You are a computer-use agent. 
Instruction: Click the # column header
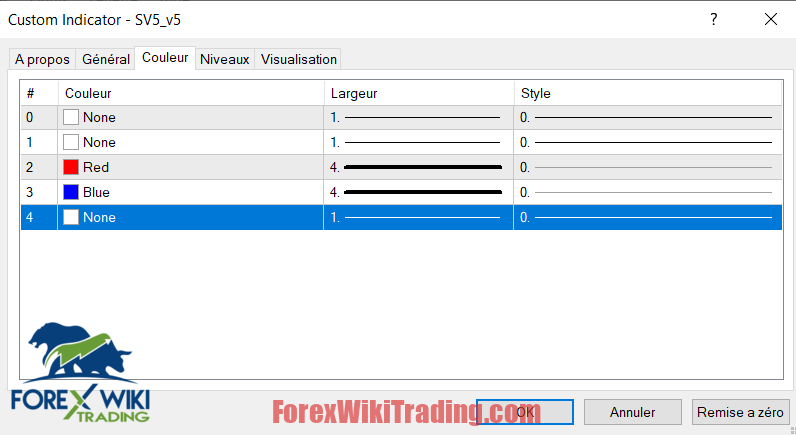[39, 93]
